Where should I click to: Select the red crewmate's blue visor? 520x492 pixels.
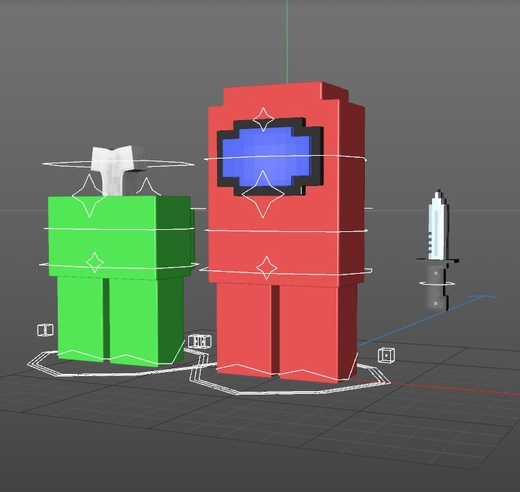pyautogui.click(x=267, y=156)
